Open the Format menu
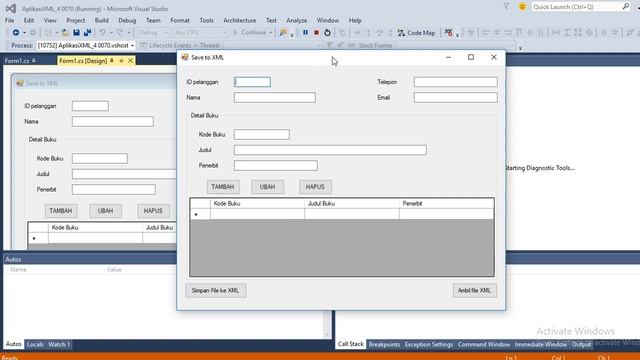 pyautogui.click(x=180, y=20)
